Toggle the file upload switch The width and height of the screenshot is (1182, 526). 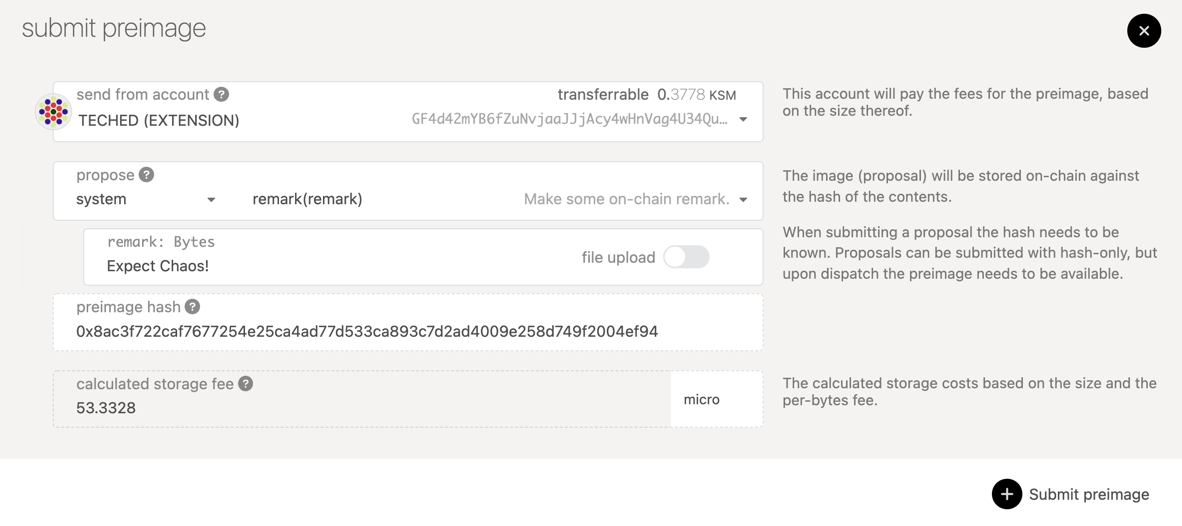[x=686, y=257]
